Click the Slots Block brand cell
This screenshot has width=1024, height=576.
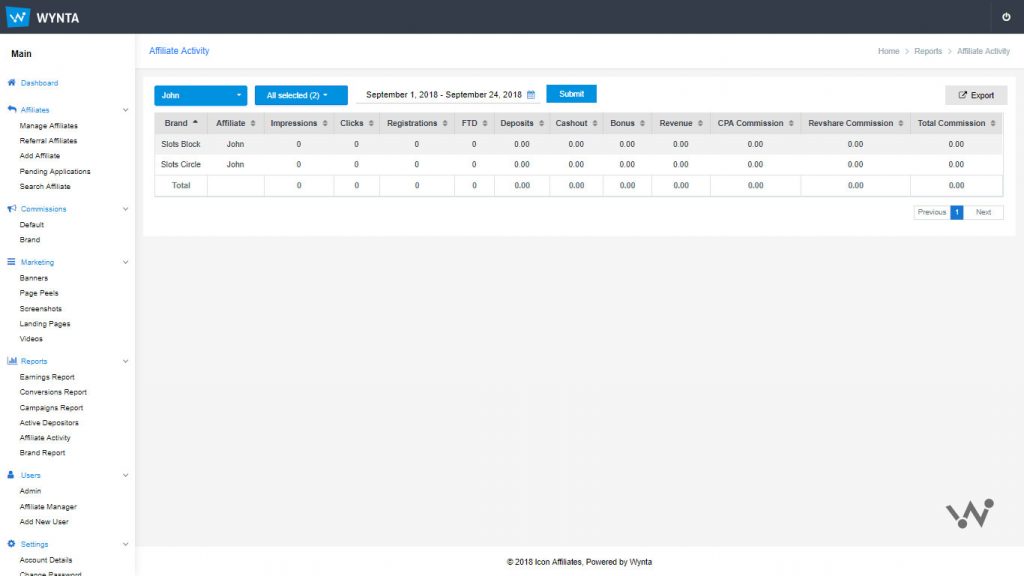[x=181, y=144]
